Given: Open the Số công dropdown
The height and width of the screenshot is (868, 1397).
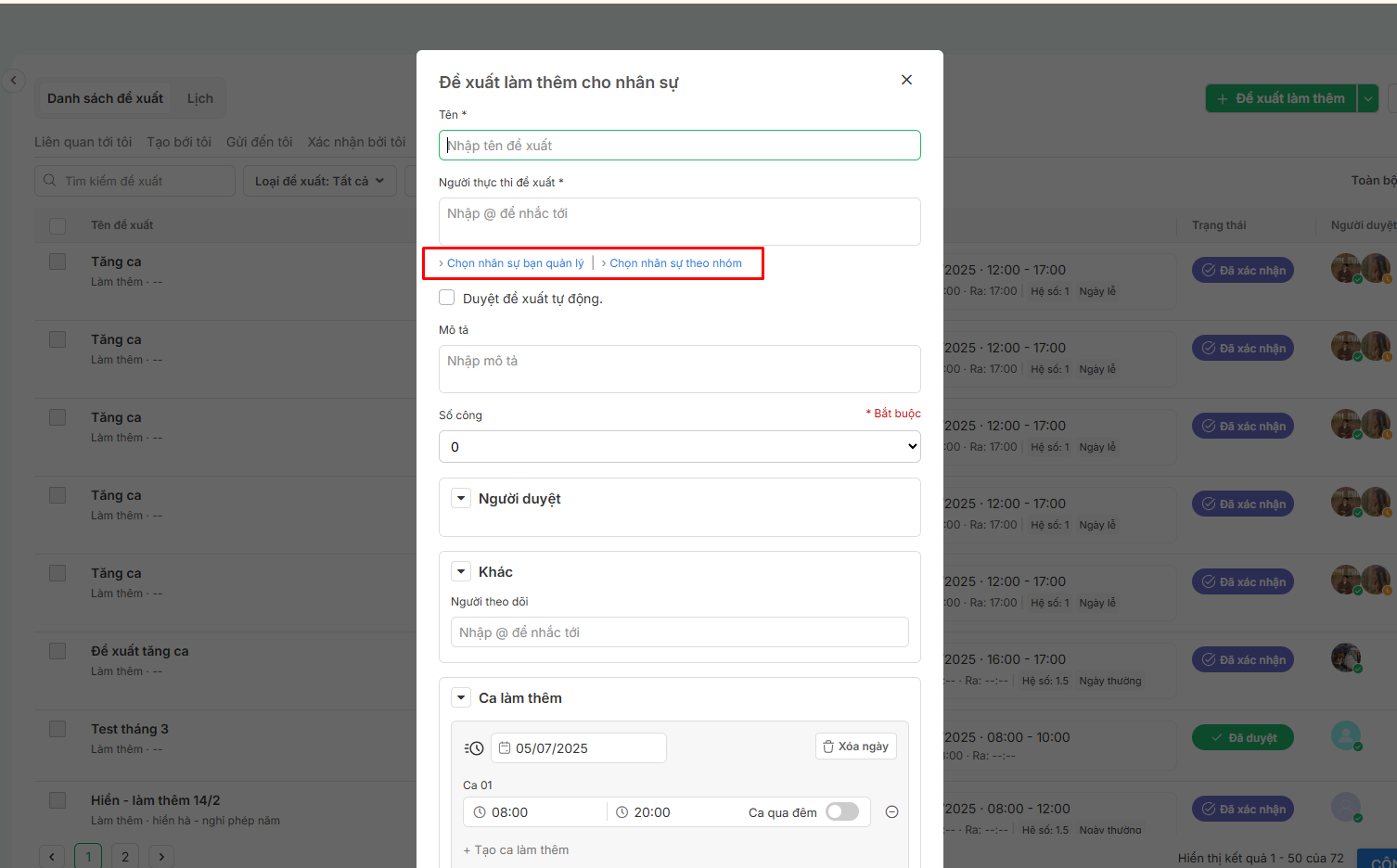Looking at the screenshot, I should 680,447.
